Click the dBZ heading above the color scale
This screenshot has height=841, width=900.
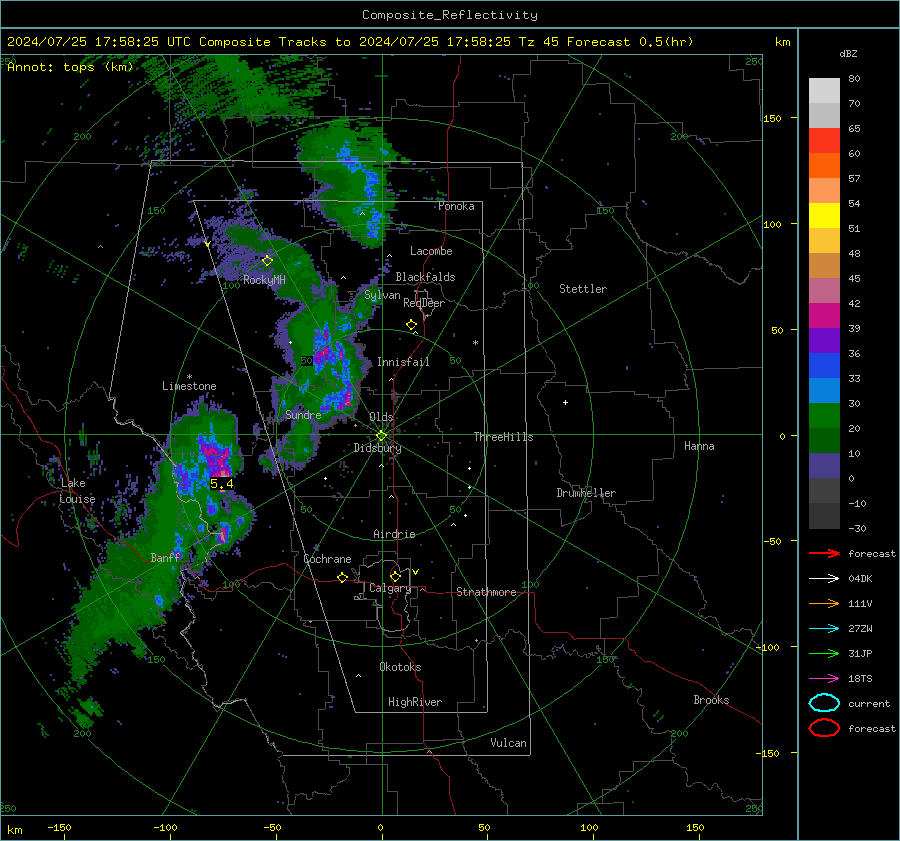(848, 53)
